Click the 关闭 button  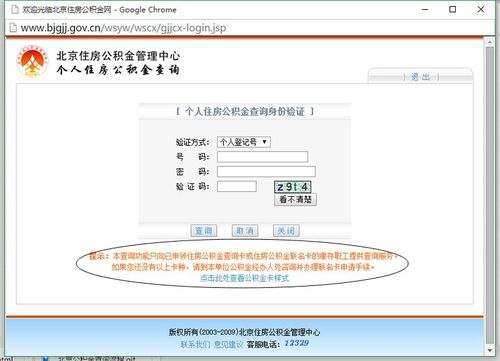click(286, 231)
